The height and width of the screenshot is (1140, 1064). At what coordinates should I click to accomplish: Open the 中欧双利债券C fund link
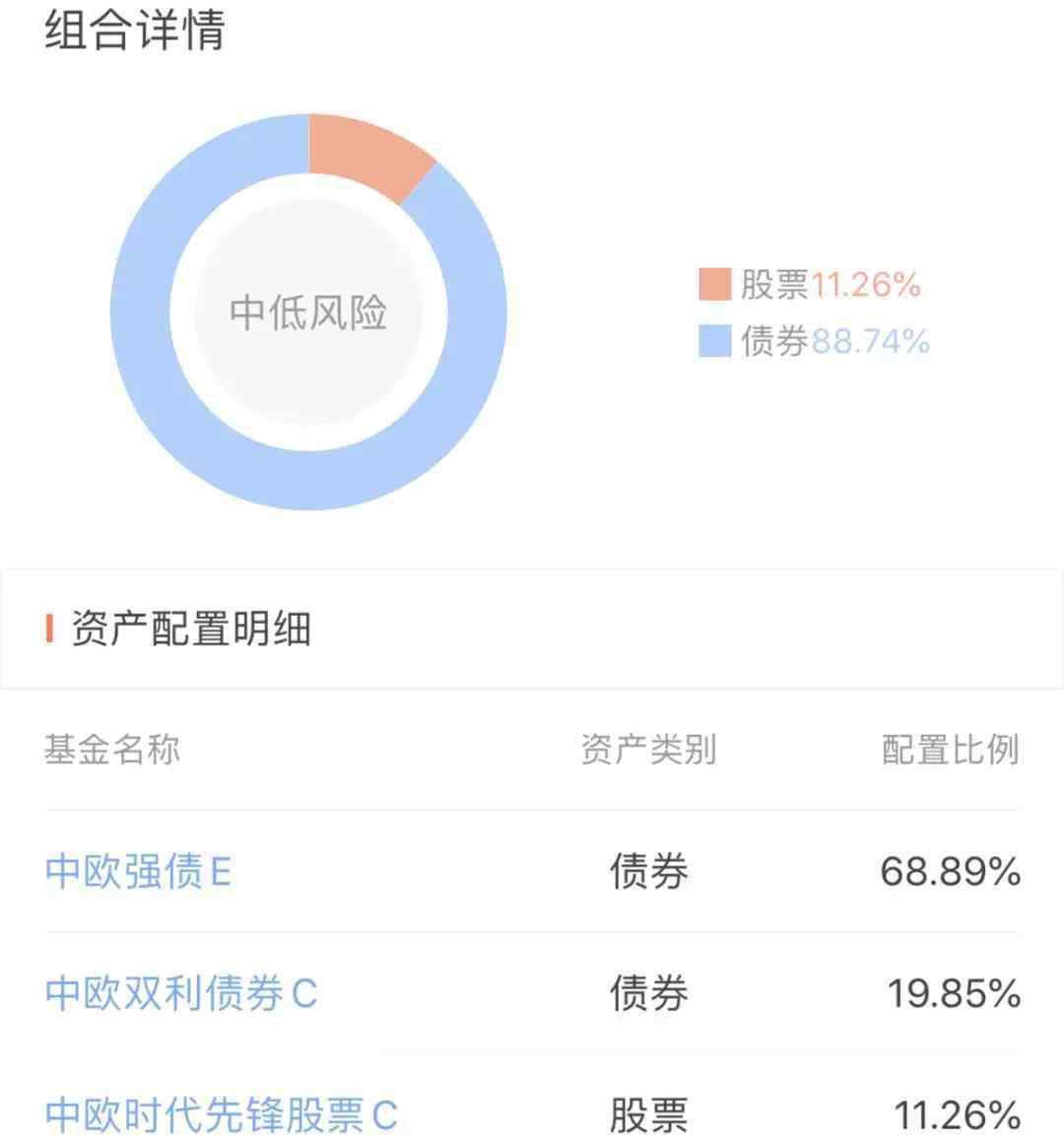[181, 993]
